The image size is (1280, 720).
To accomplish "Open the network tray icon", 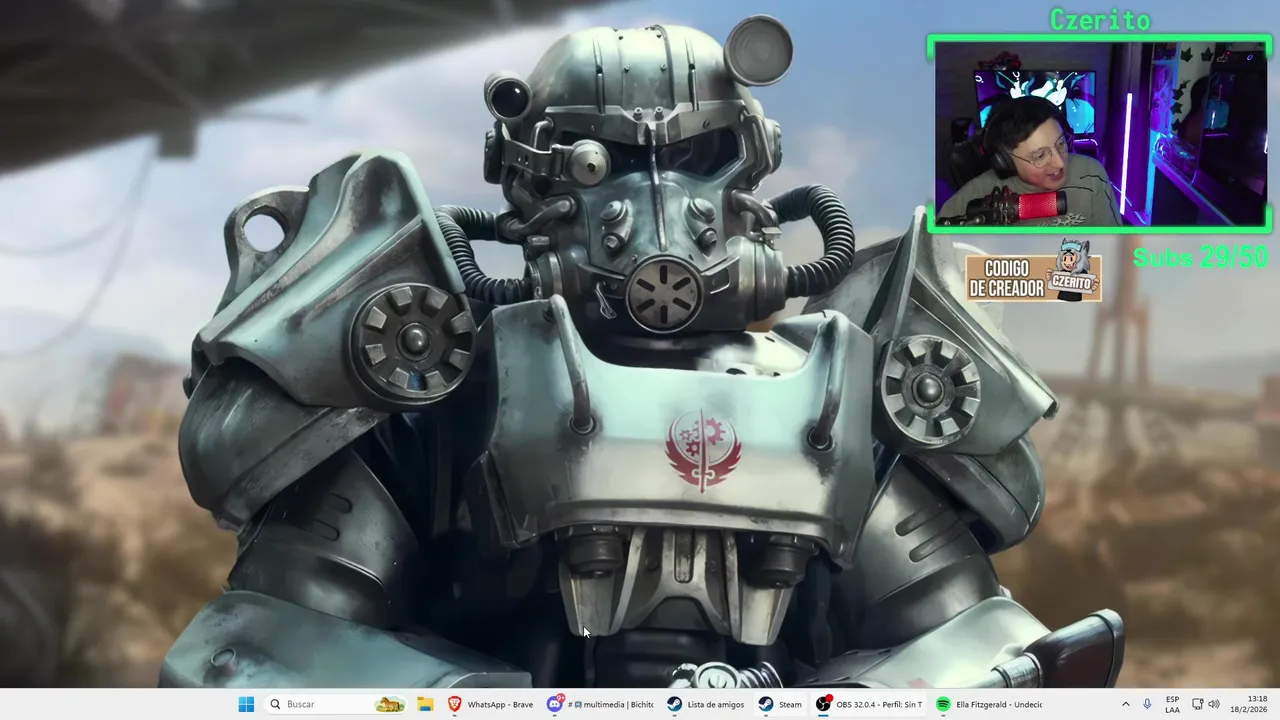I will click(x=1197, y=704).
